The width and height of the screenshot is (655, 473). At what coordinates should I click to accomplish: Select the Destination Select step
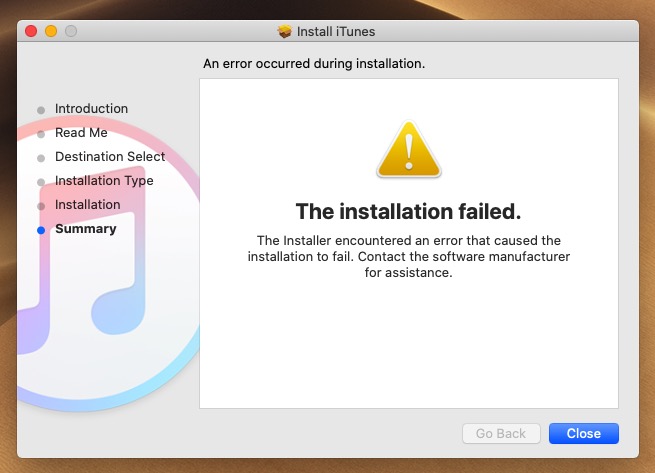(110, 157)
